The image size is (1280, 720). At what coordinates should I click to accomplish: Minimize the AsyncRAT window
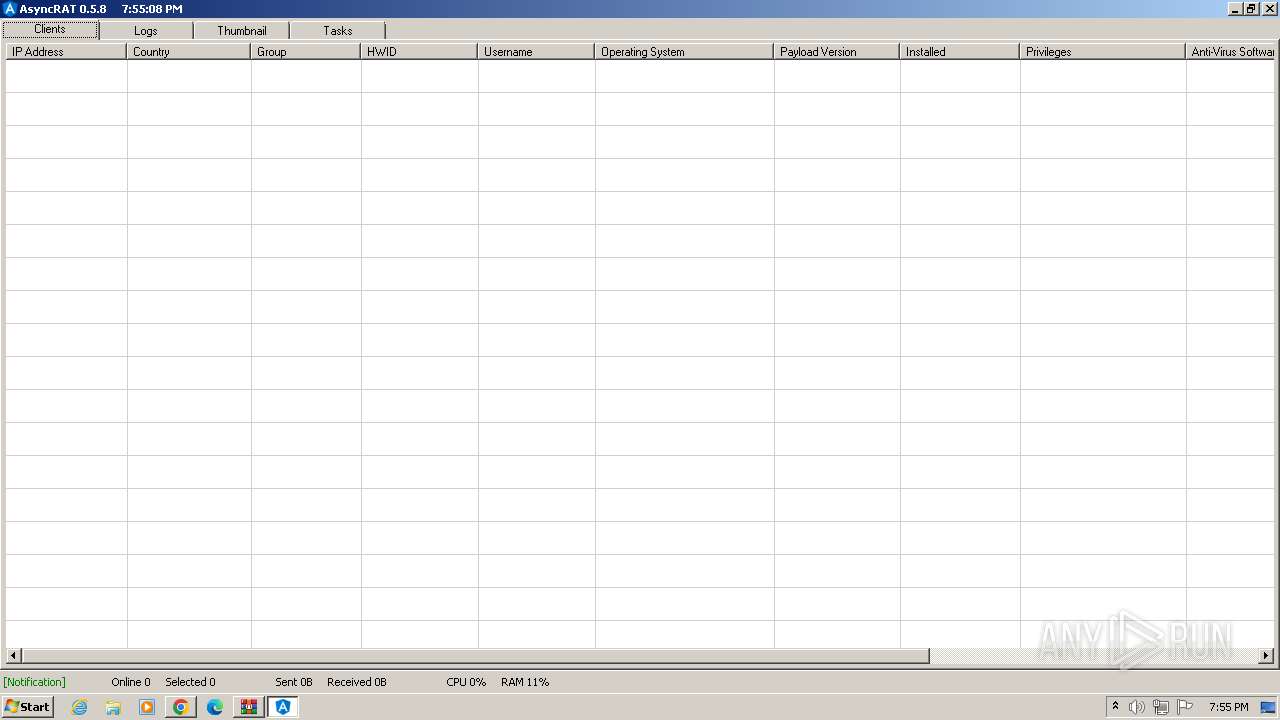[x=1236, y=9]
